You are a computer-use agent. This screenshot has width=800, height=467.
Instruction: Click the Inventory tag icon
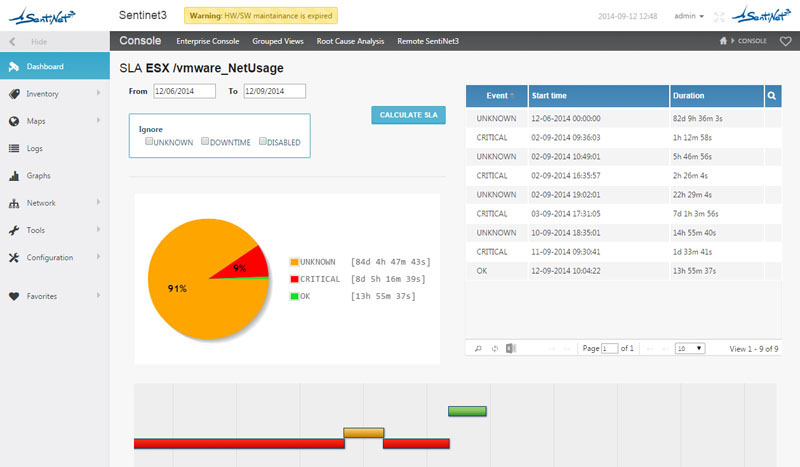point(14,94)
